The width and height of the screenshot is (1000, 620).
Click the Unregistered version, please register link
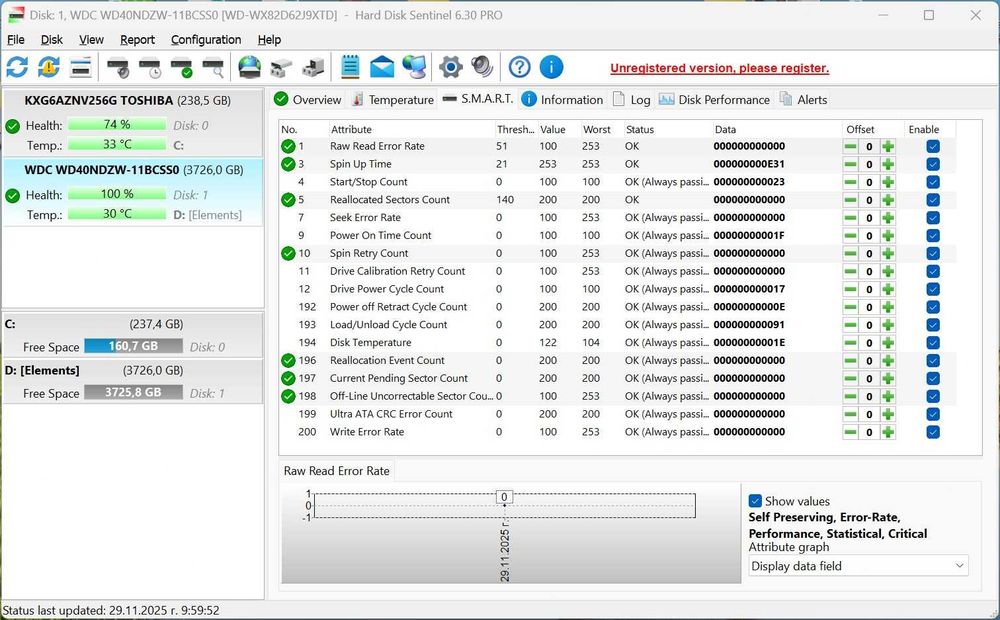(x=719, y=68)
